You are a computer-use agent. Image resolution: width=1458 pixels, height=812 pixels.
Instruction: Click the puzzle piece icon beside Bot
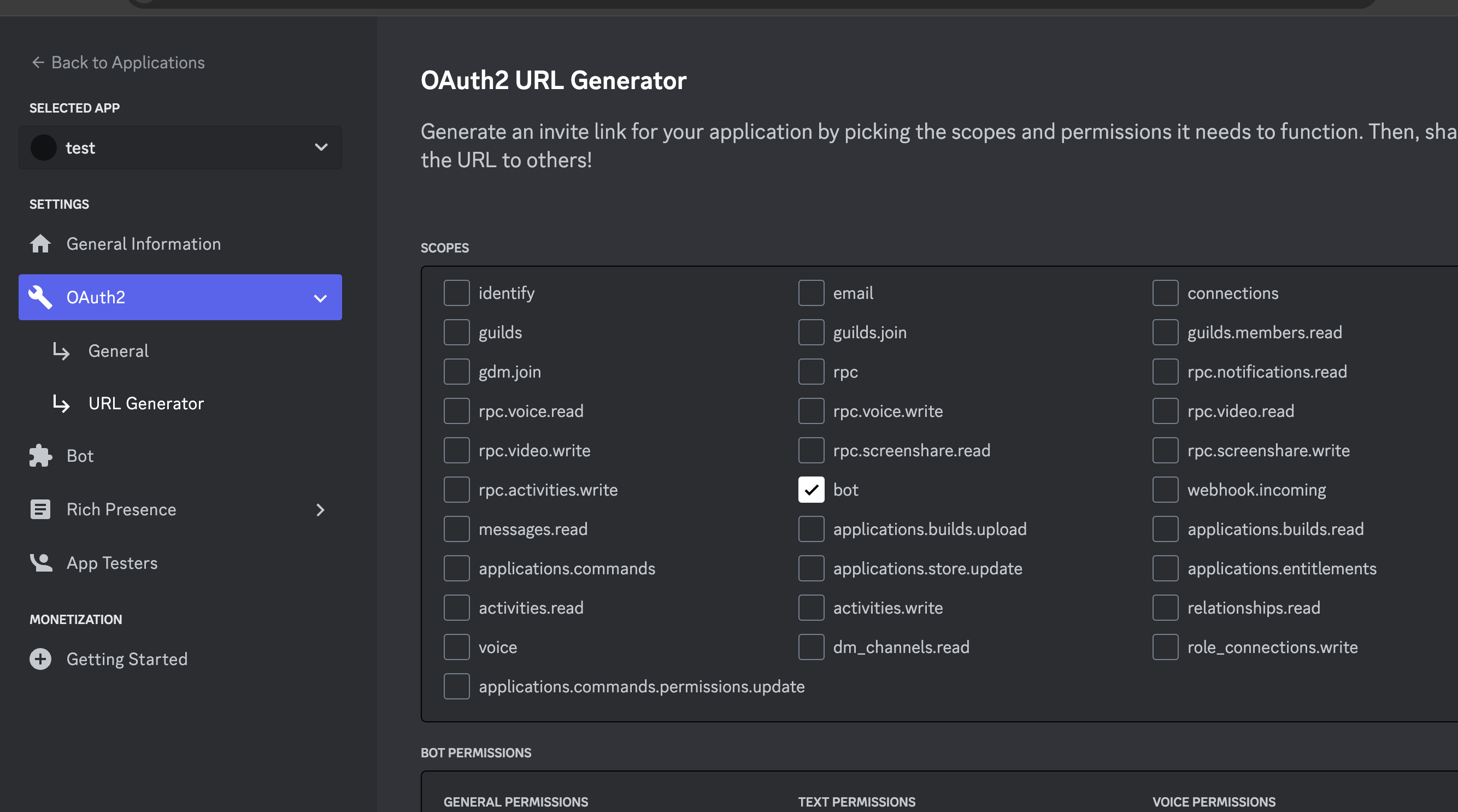(40, 456)
